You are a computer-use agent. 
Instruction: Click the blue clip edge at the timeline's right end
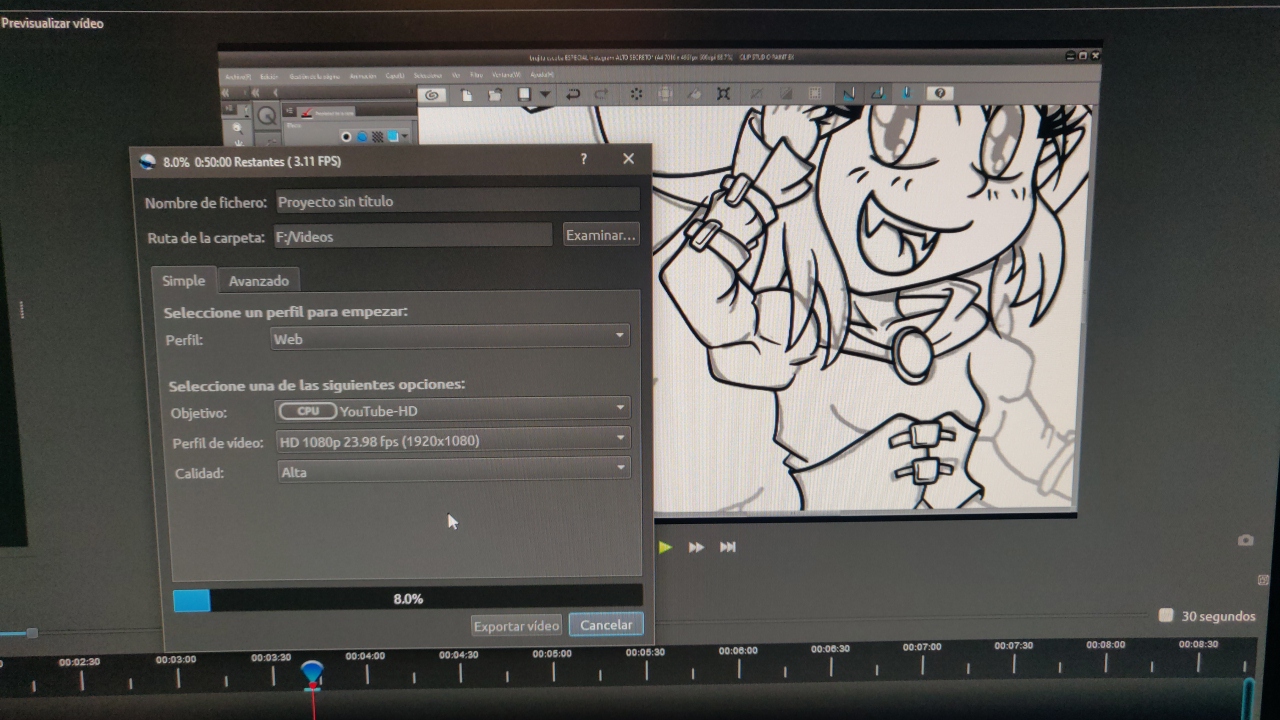pos(1248,698)
